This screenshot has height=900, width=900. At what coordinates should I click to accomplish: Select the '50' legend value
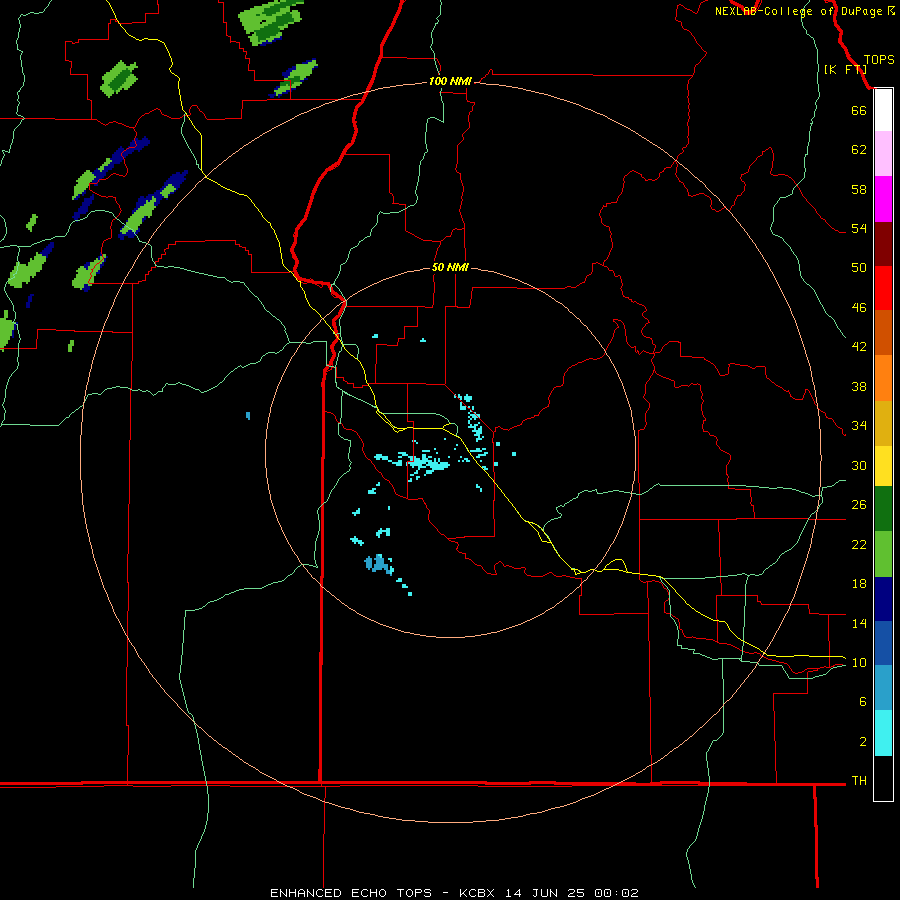pyautogui.click(x=859, y=267)
